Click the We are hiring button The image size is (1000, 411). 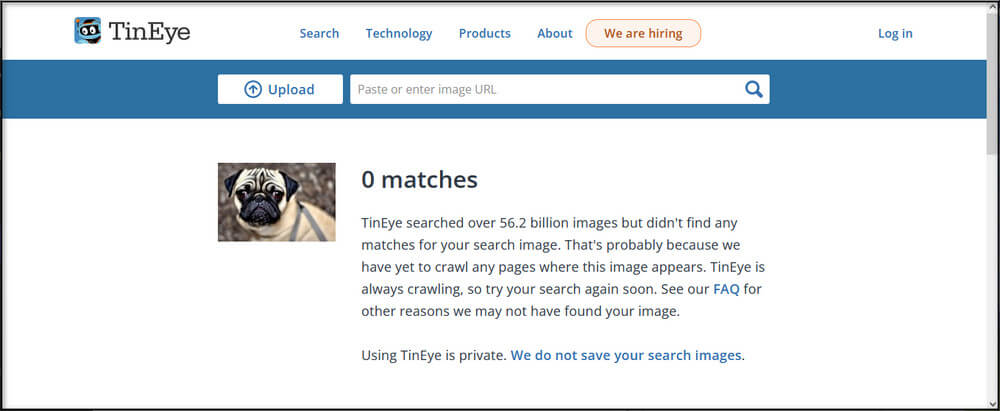click(x=643, y=33)
